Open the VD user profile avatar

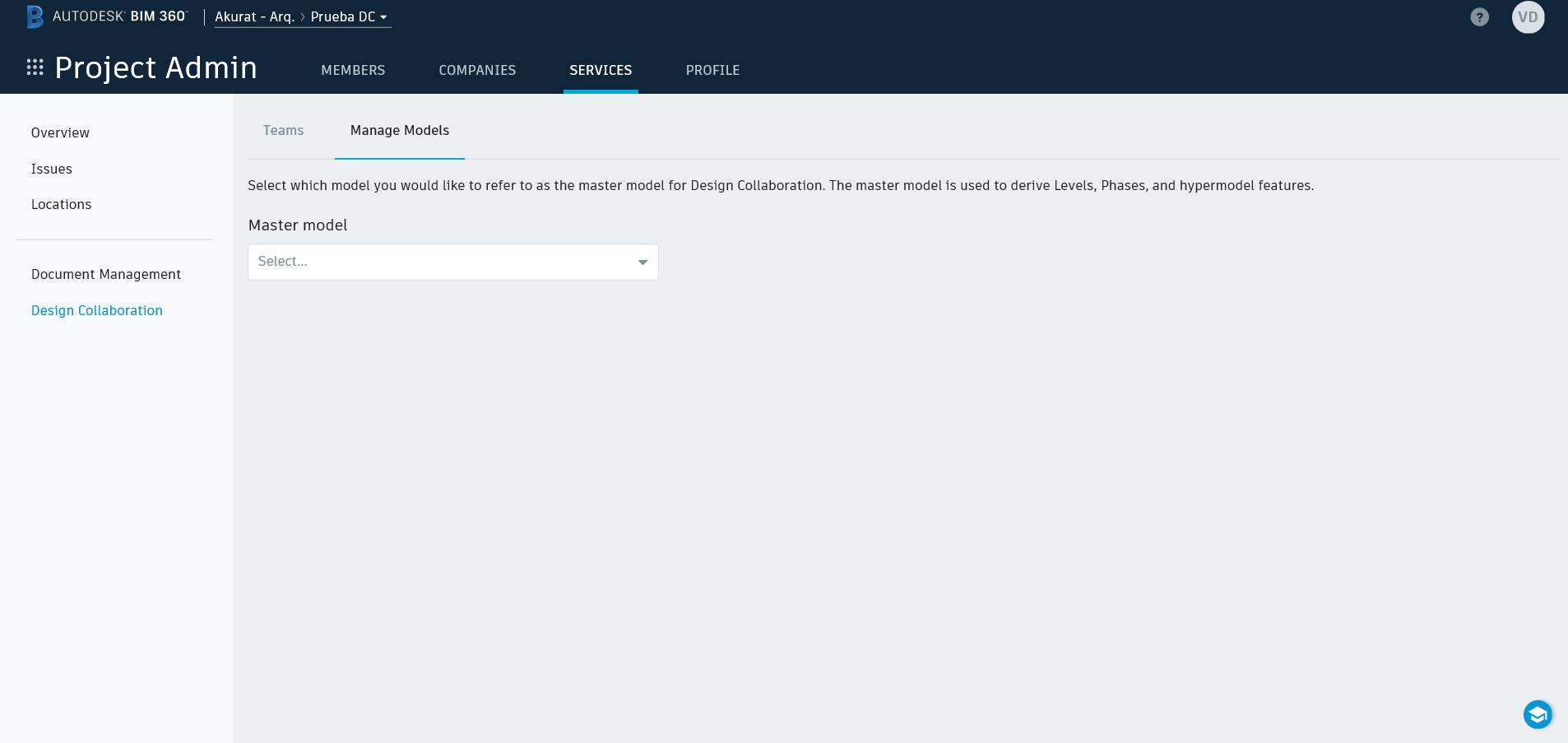click(x=1528, y=17)
